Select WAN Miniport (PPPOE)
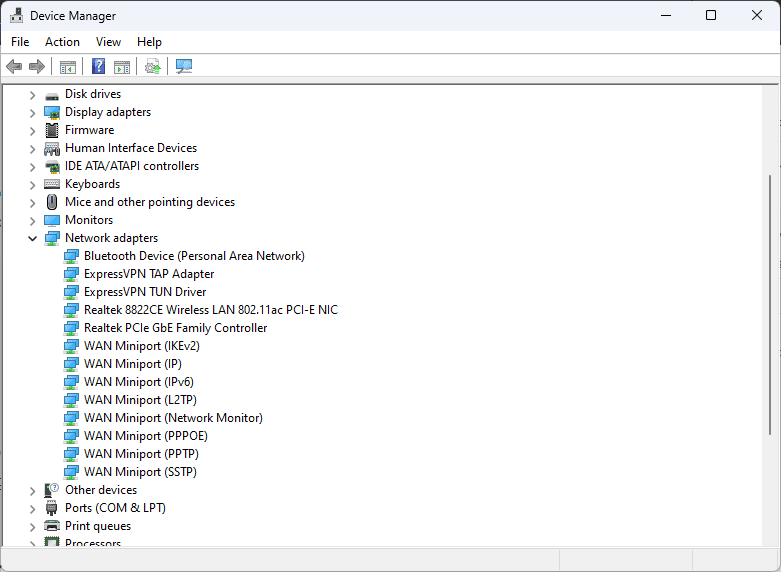 146,435
